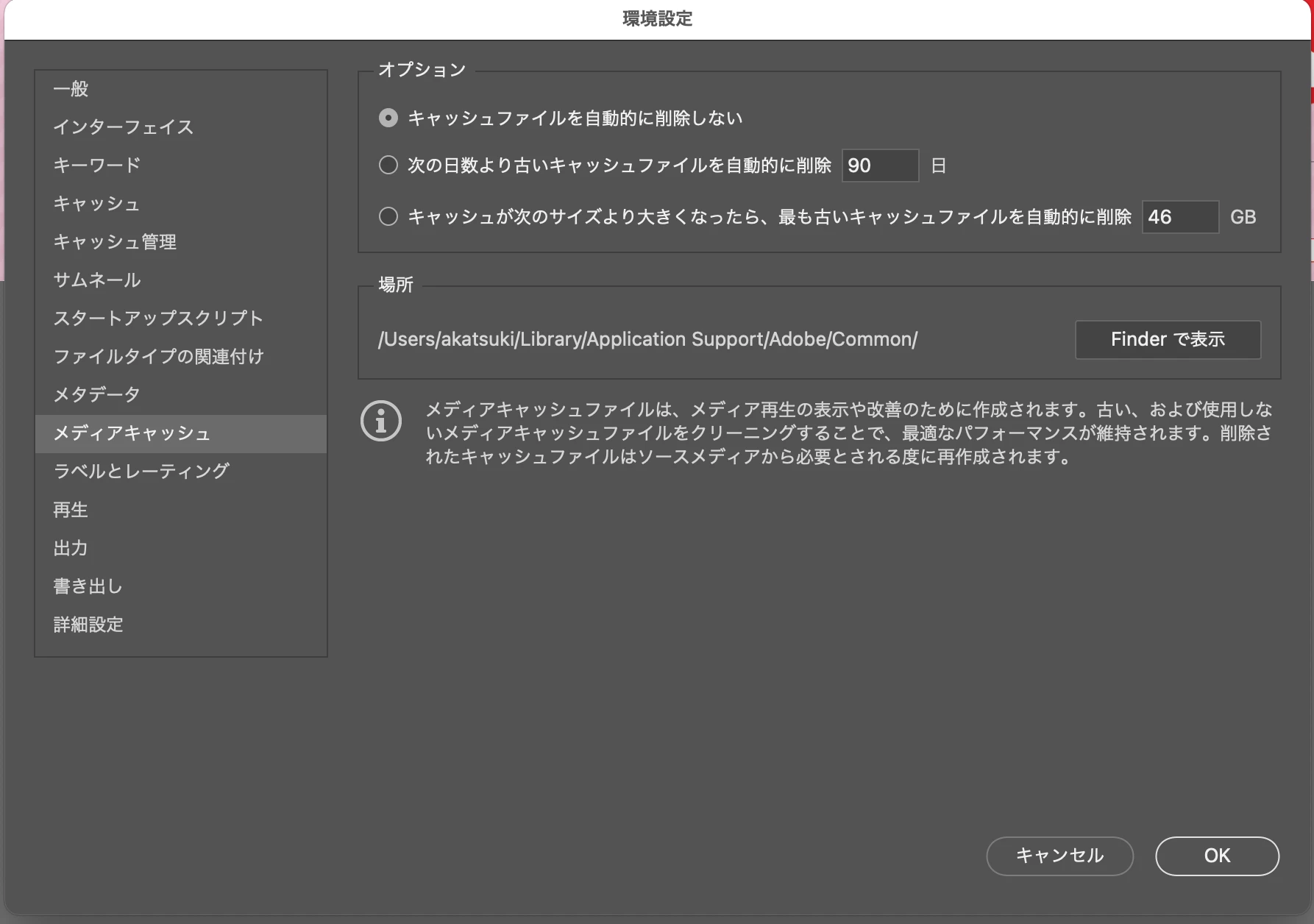
Task: Select キーワード in the sidebar
Action: [181, 166]
